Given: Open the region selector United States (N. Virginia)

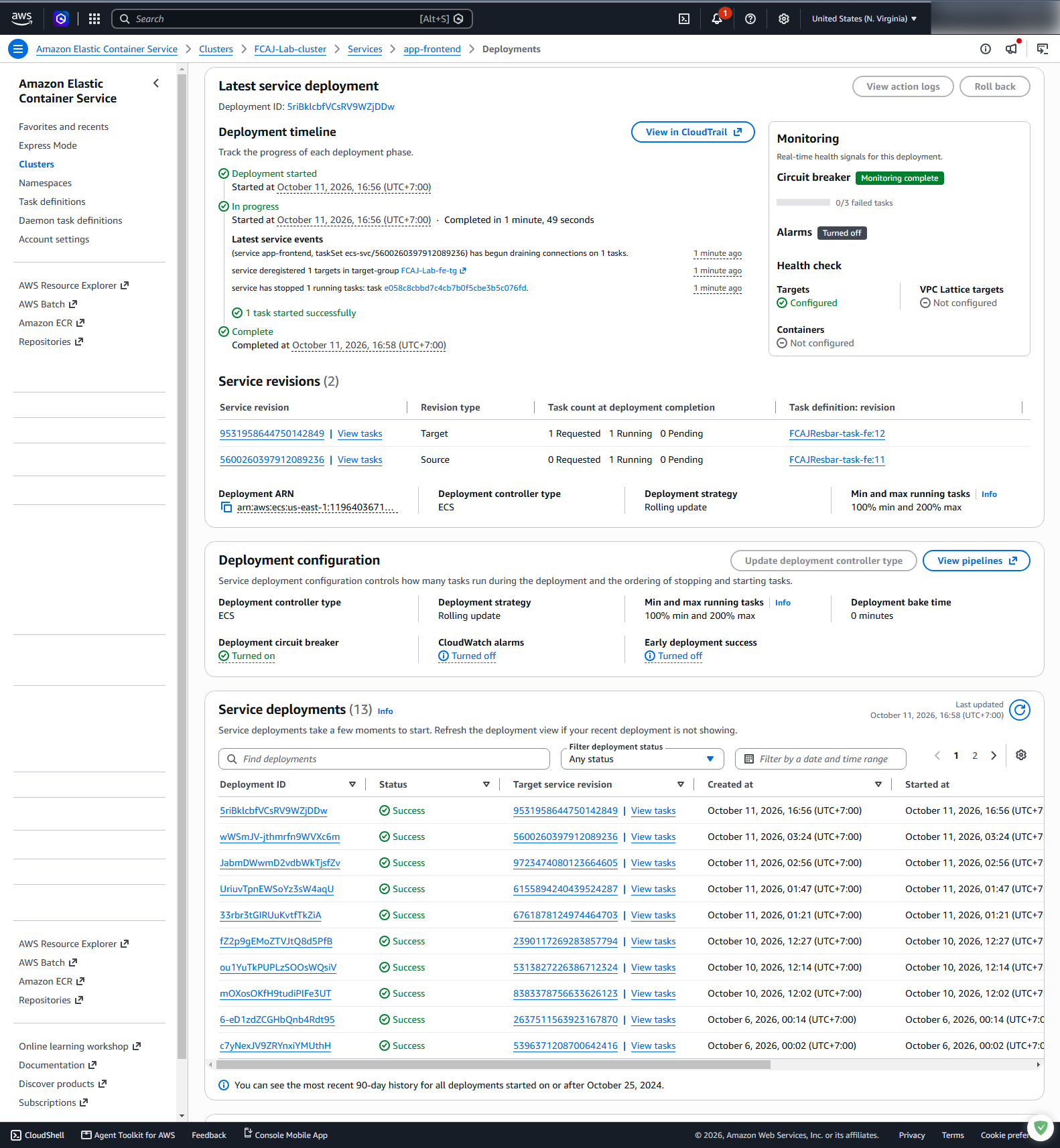Looking at the screenshot, I should click(x=864, y=19).
